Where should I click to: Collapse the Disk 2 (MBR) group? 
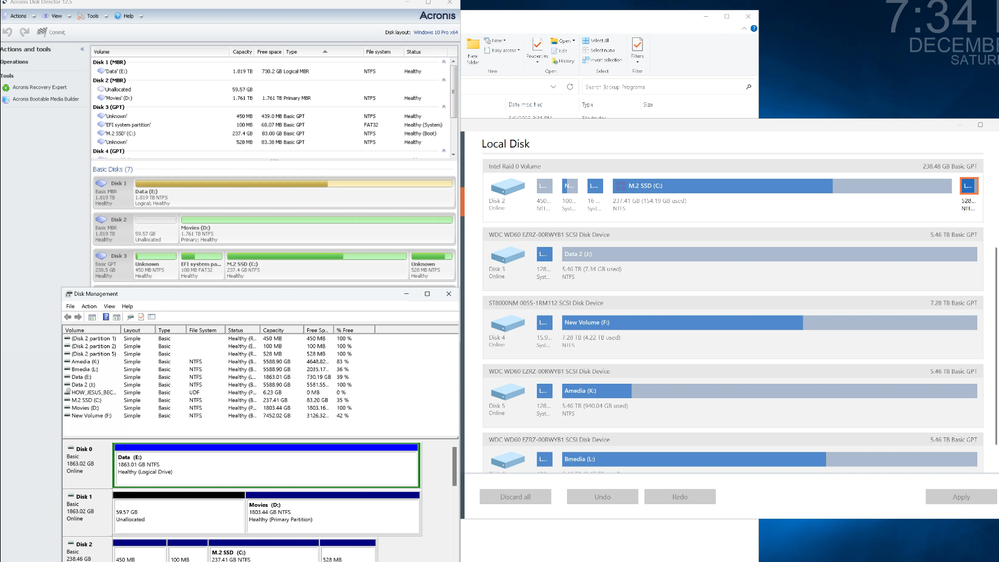[444, 80]
